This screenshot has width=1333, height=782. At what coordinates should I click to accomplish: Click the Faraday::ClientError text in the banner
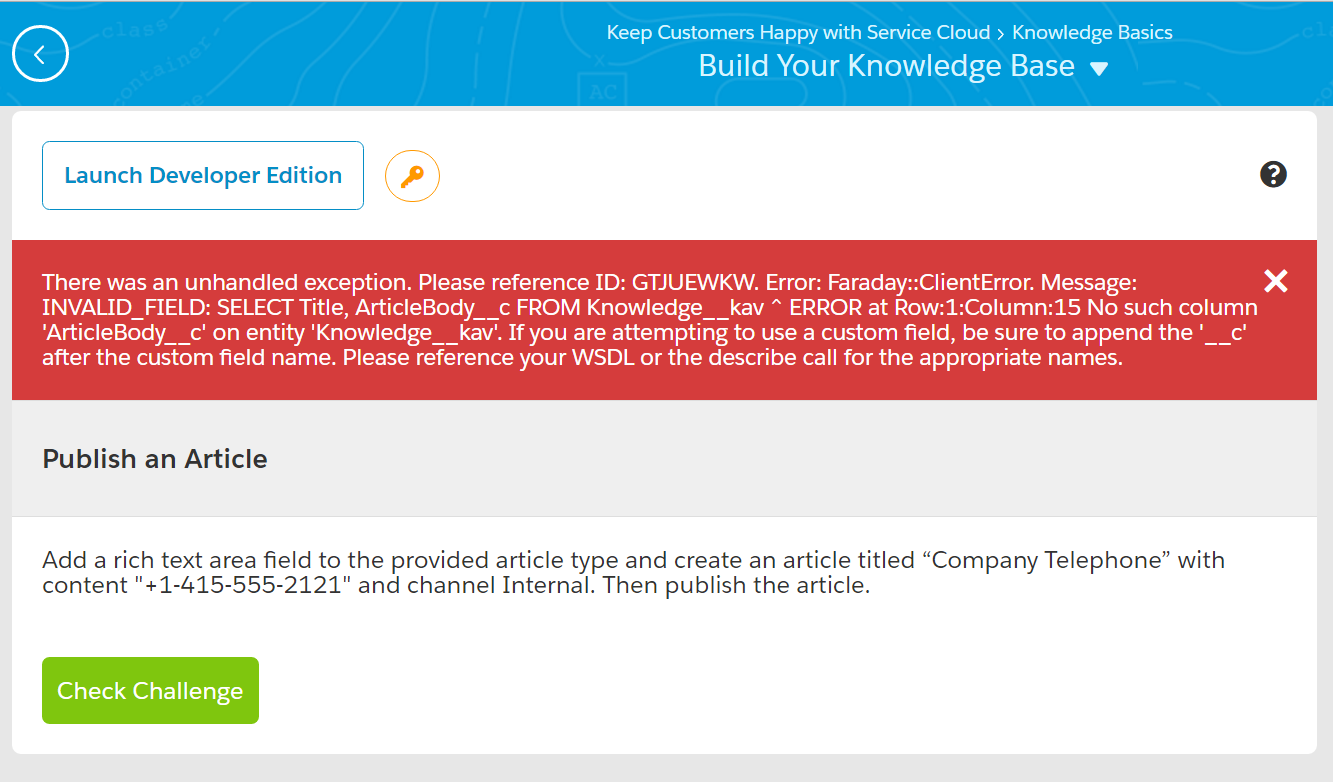pyautogui.click(x=930, y=282)
